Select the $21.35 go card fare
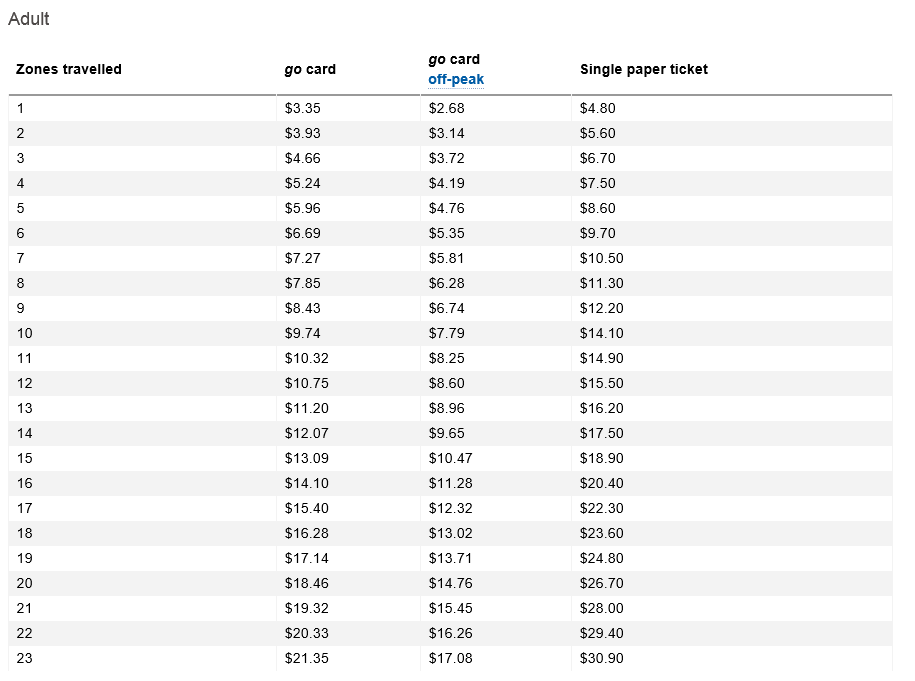The image size is (915, 681). (306, 658)
